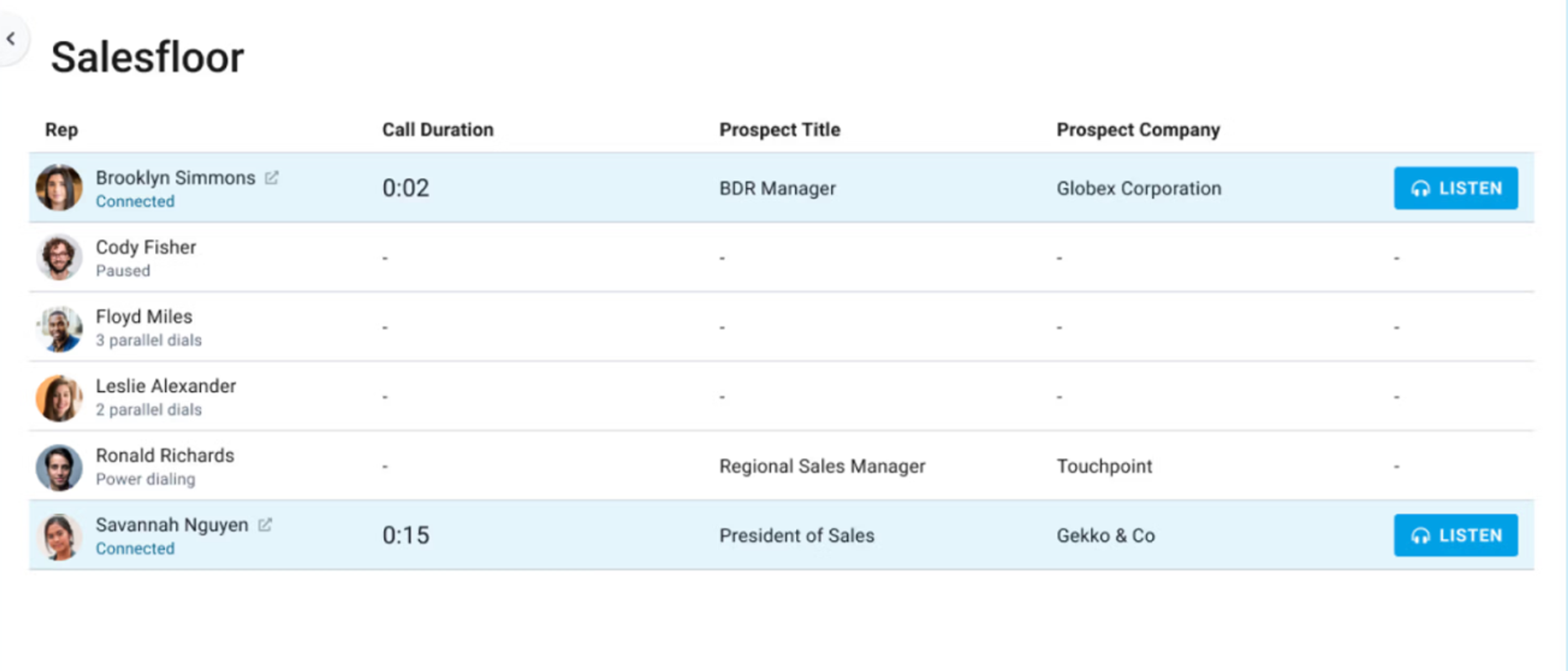Viewport: 1568px width, 671px height.
Task: Listen to Brooklyn Simmons' Globex Corporation call
Action: [x=1455, y=188]
